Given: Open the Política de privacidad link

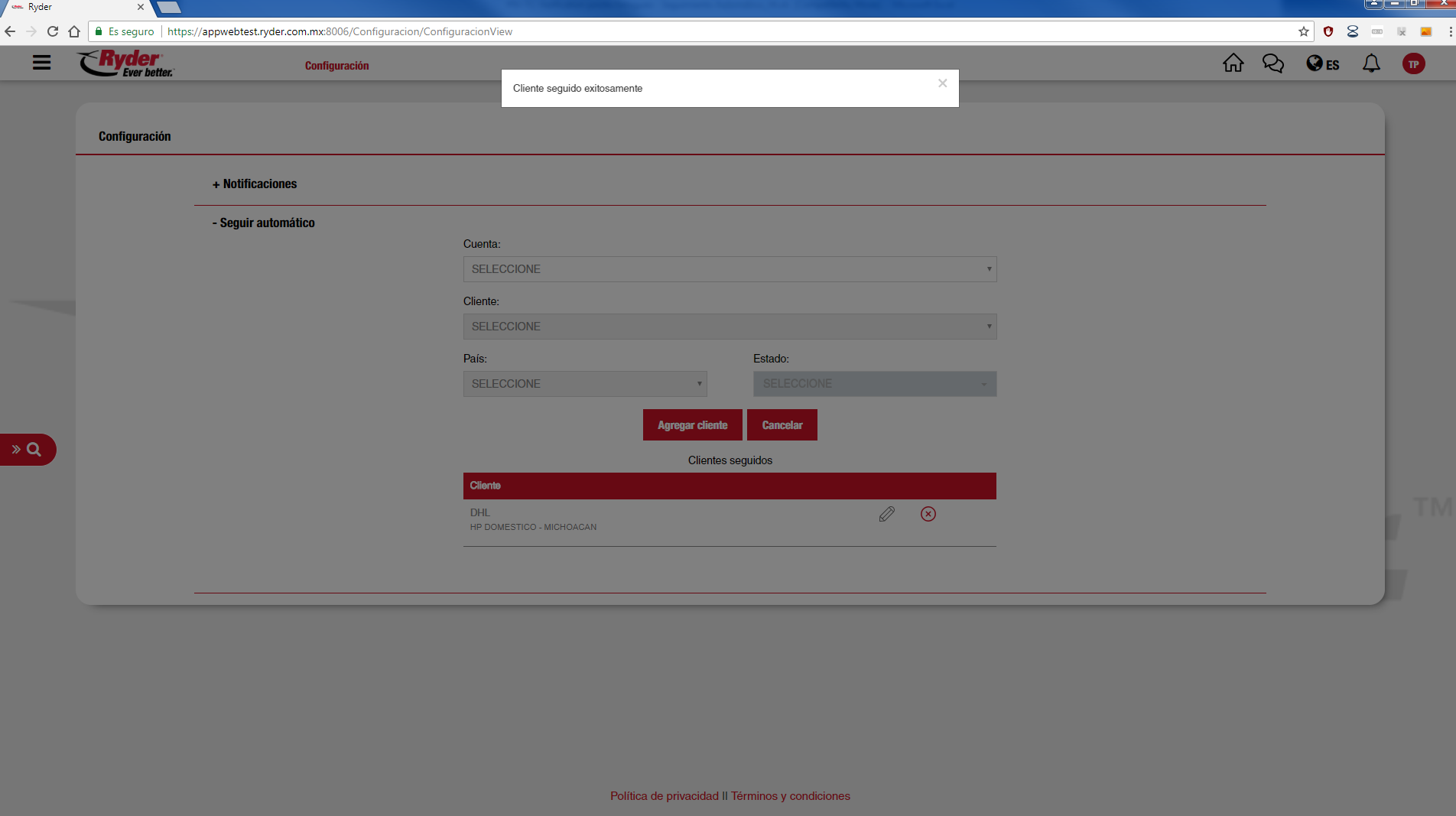Looking at the screenshot, I should (x=664, y=796).
